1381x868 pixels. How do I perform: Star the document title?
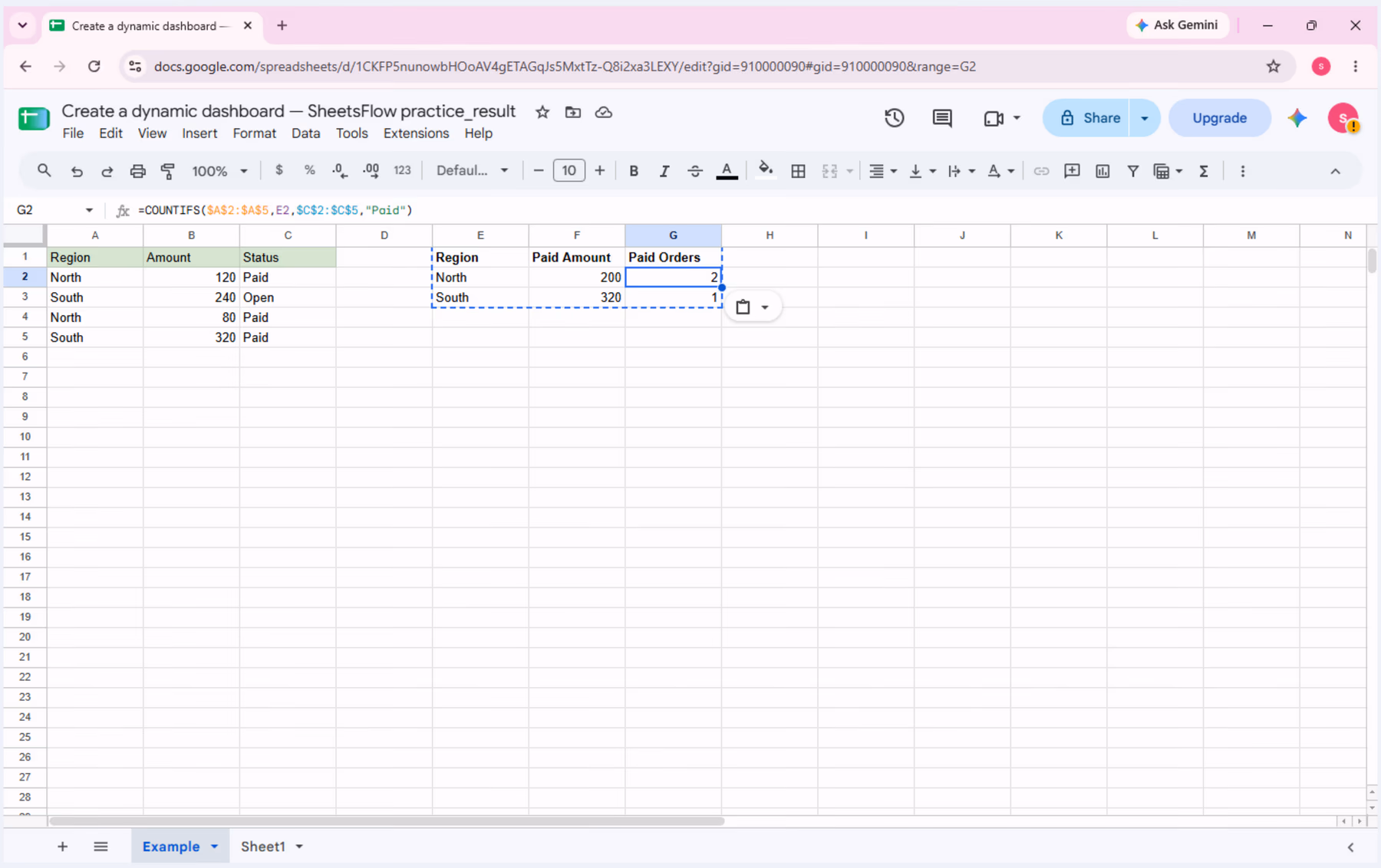tap(542, 112)
